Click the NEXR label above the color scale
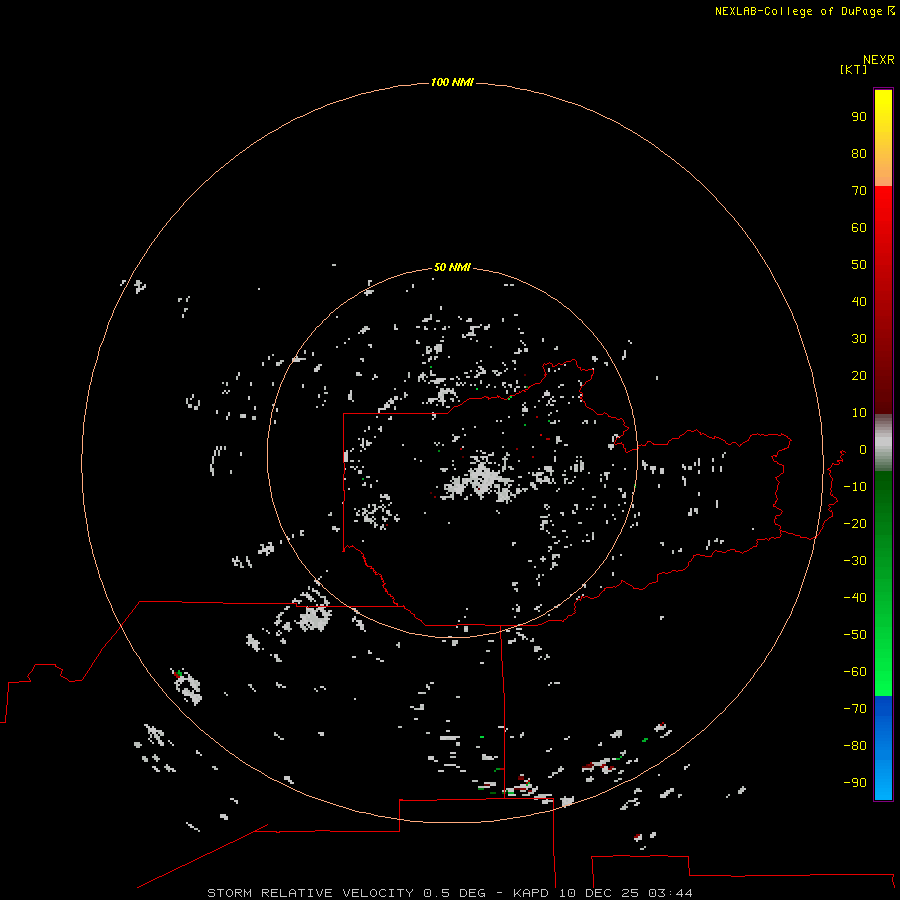This screenshot has height=900, width=900. pyautogui.click(x=879, y=60)
